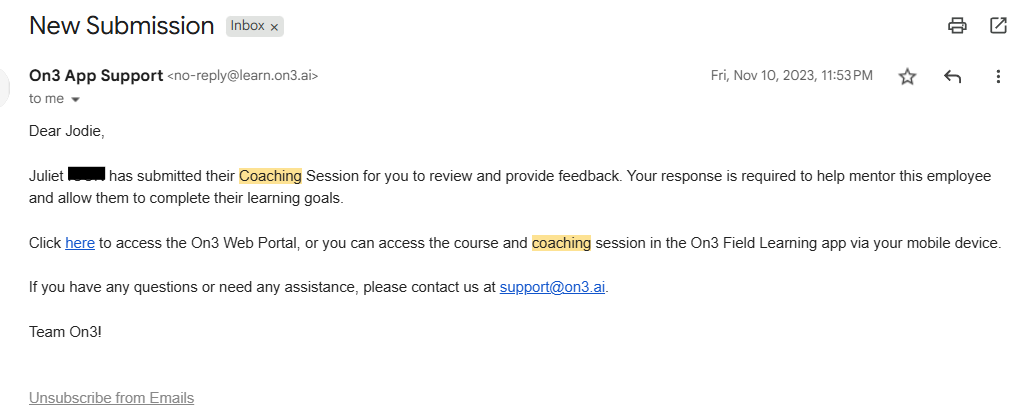
Task: Expand the "to me" recipient details arrow
Action: pos(75,100)
